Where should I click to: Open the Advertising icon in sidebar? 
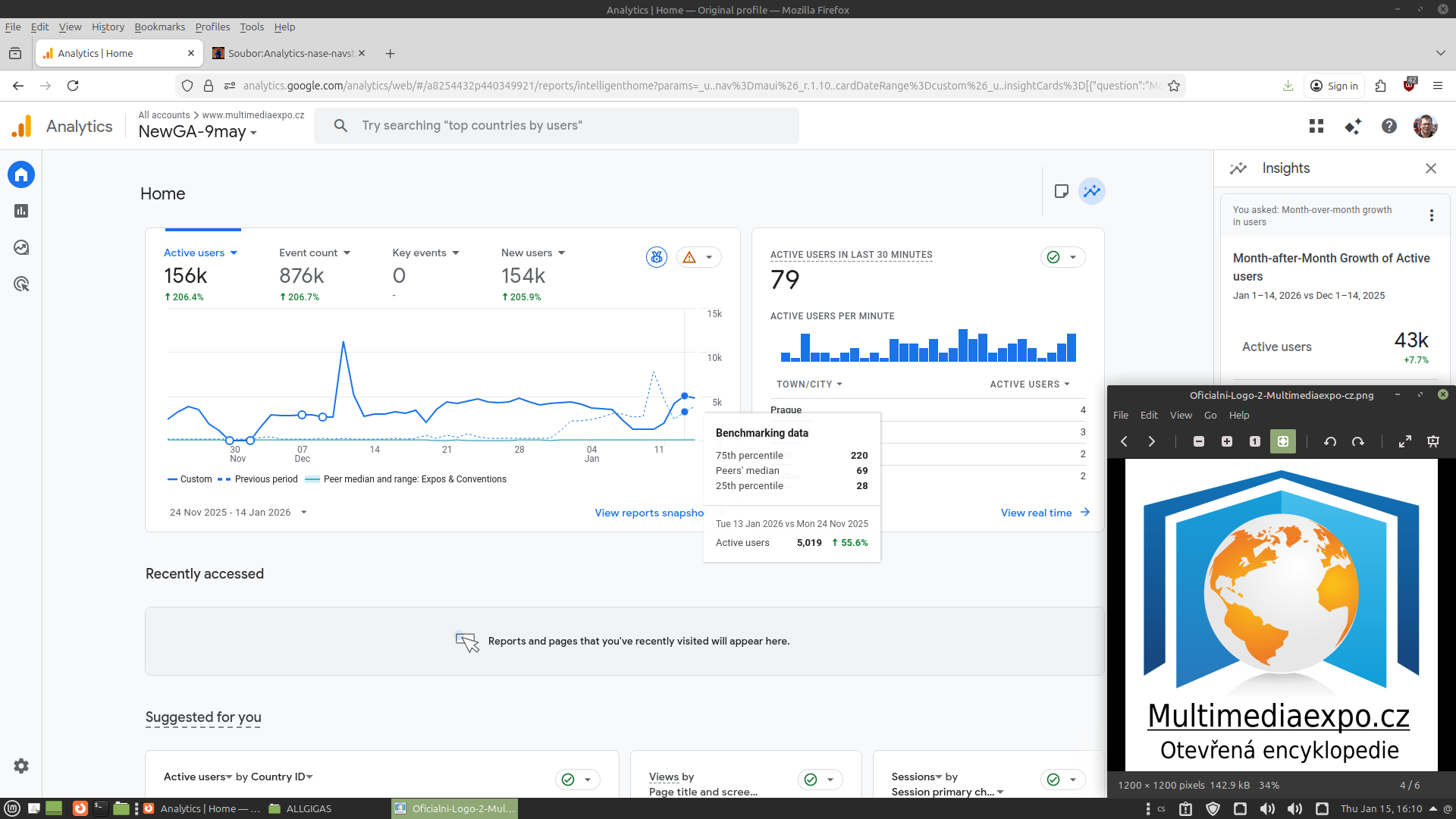21,284
